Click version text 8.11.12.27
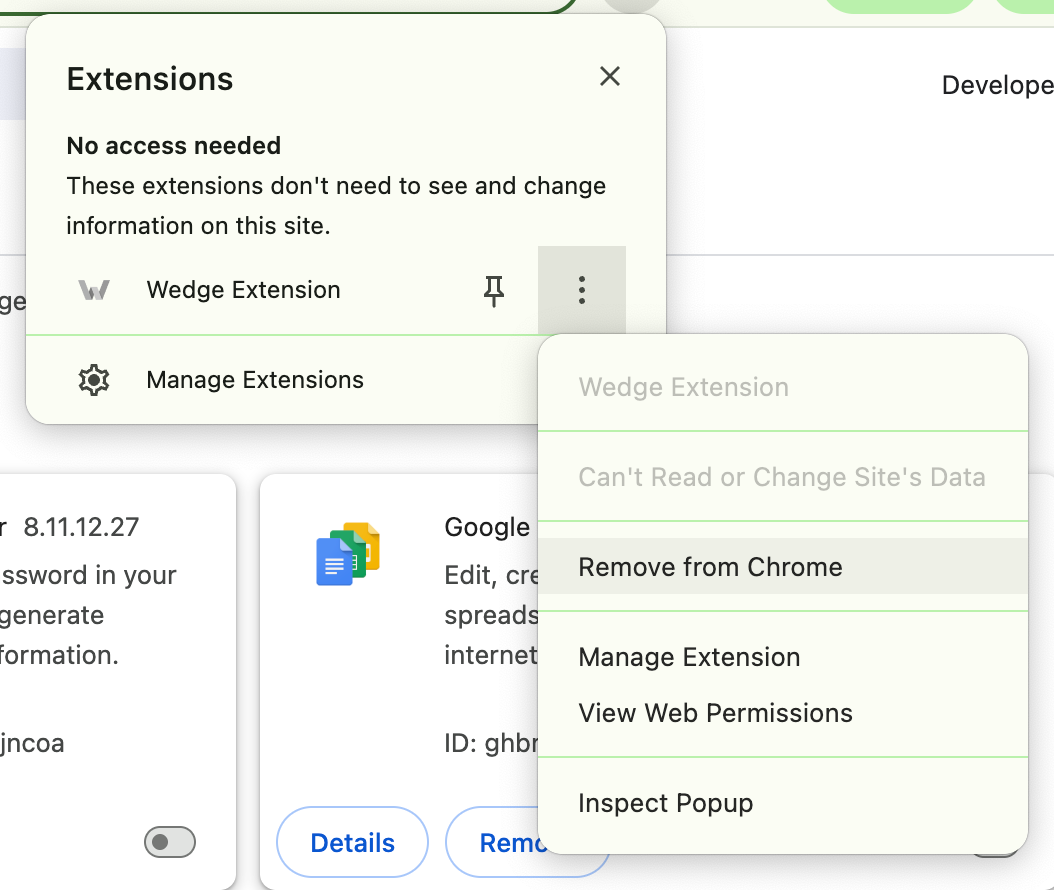Viewport: 1054px width, 890px height. (x=81, y=527)
